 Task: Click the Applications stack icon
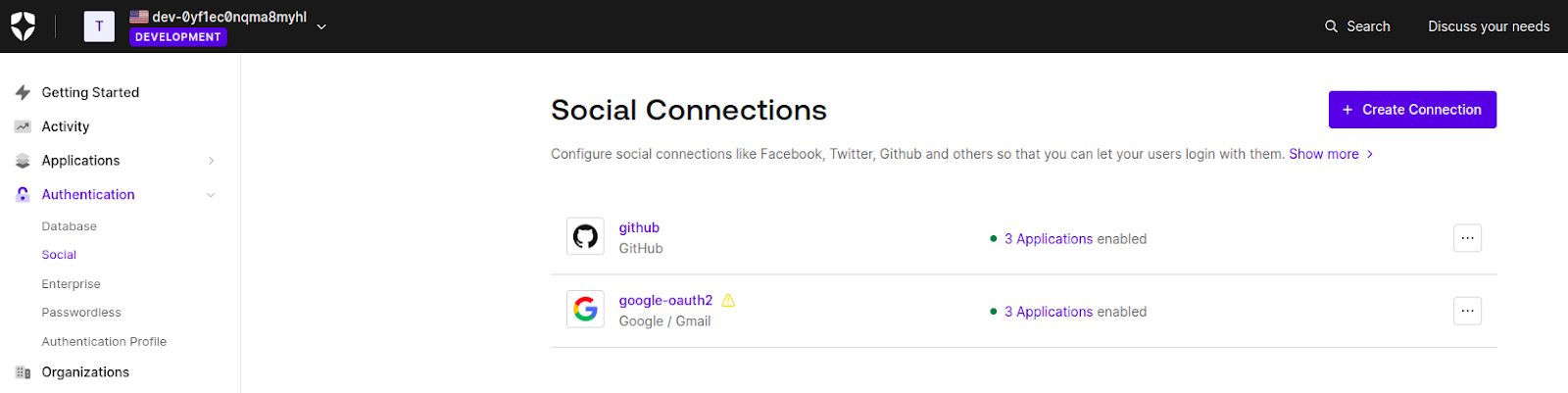23,161
